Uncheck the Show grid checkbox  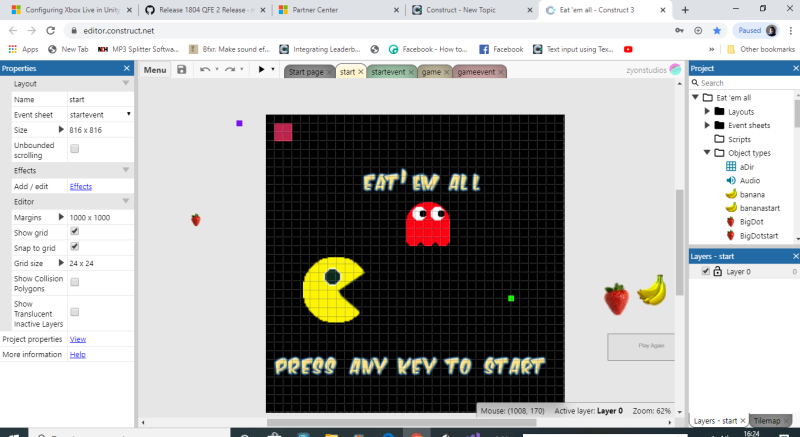click(74, 232)
